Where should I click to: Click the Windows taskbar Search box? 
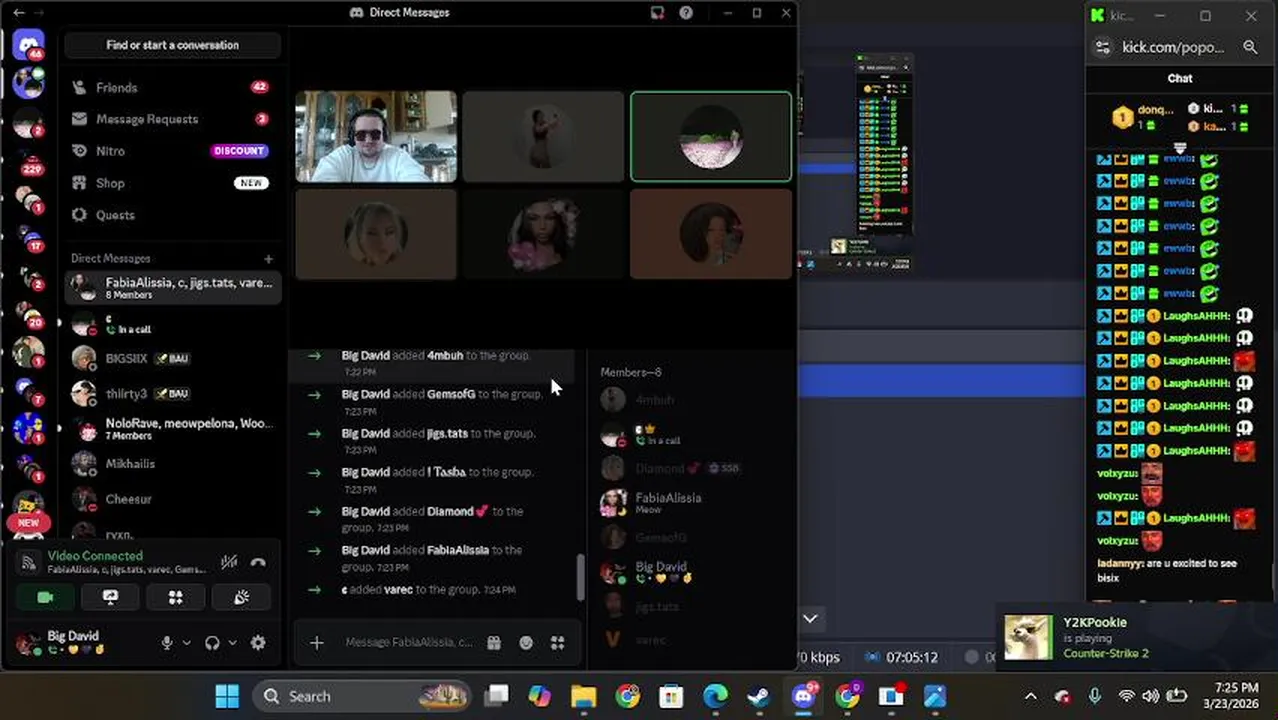[x=362, y=696]
